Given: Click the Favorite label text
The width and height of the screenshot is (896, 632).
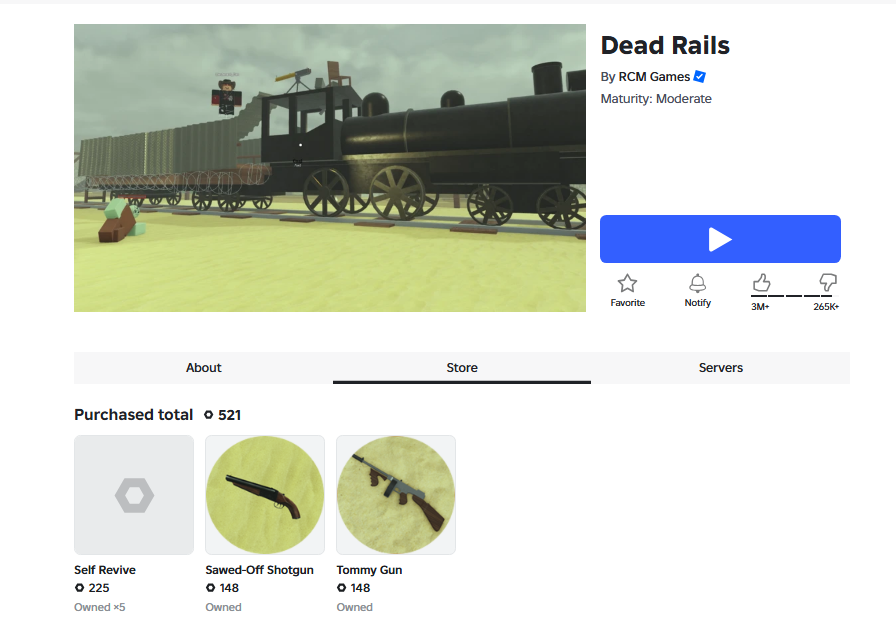Looking at the screenshot, I should [627, 303].
